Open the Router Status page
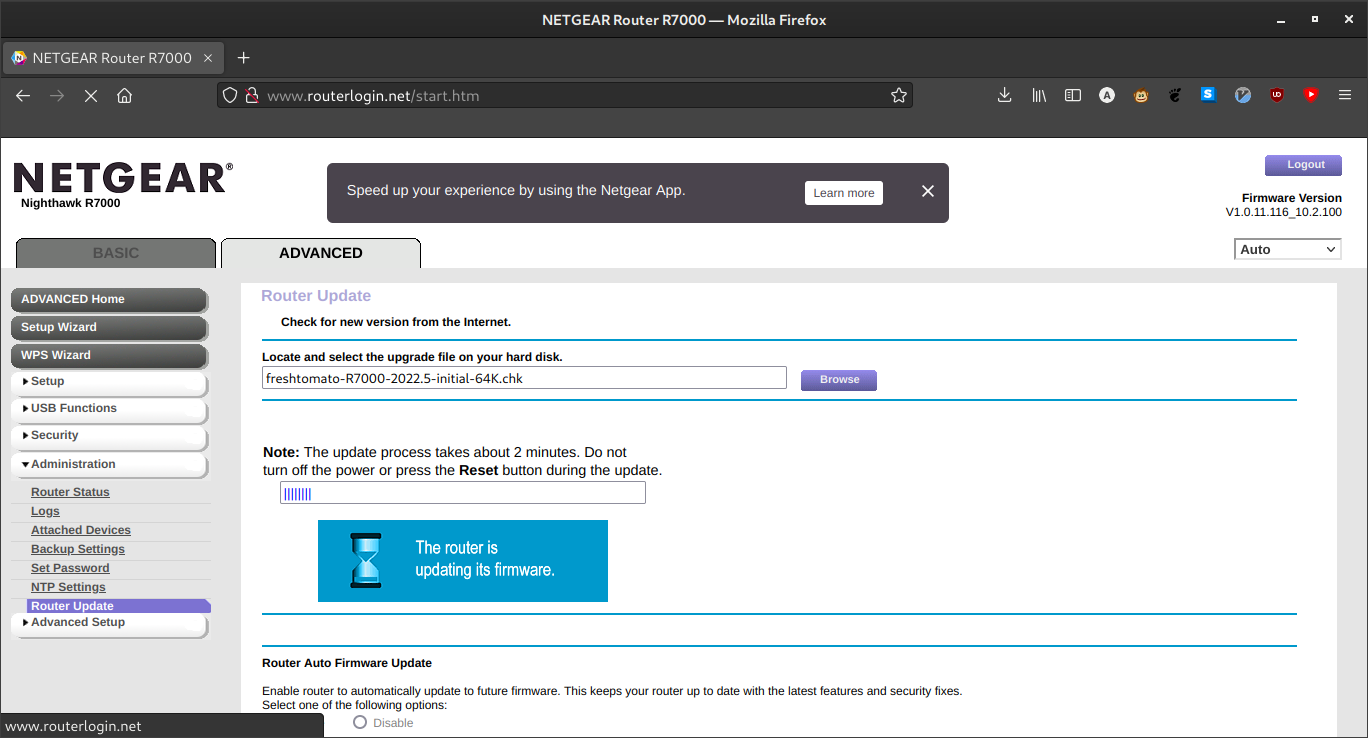This screenshot has height=738, width=1368. 70,492
